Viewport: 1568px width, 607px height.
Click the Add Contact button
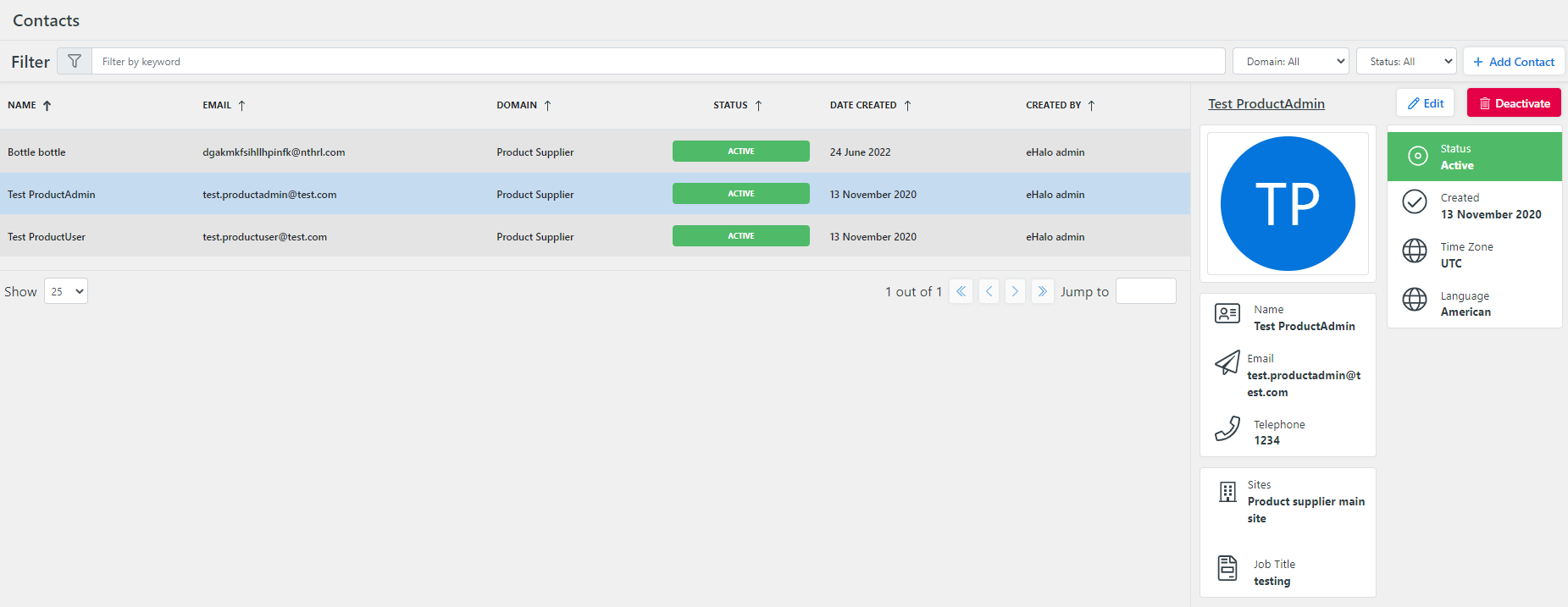1514,61
